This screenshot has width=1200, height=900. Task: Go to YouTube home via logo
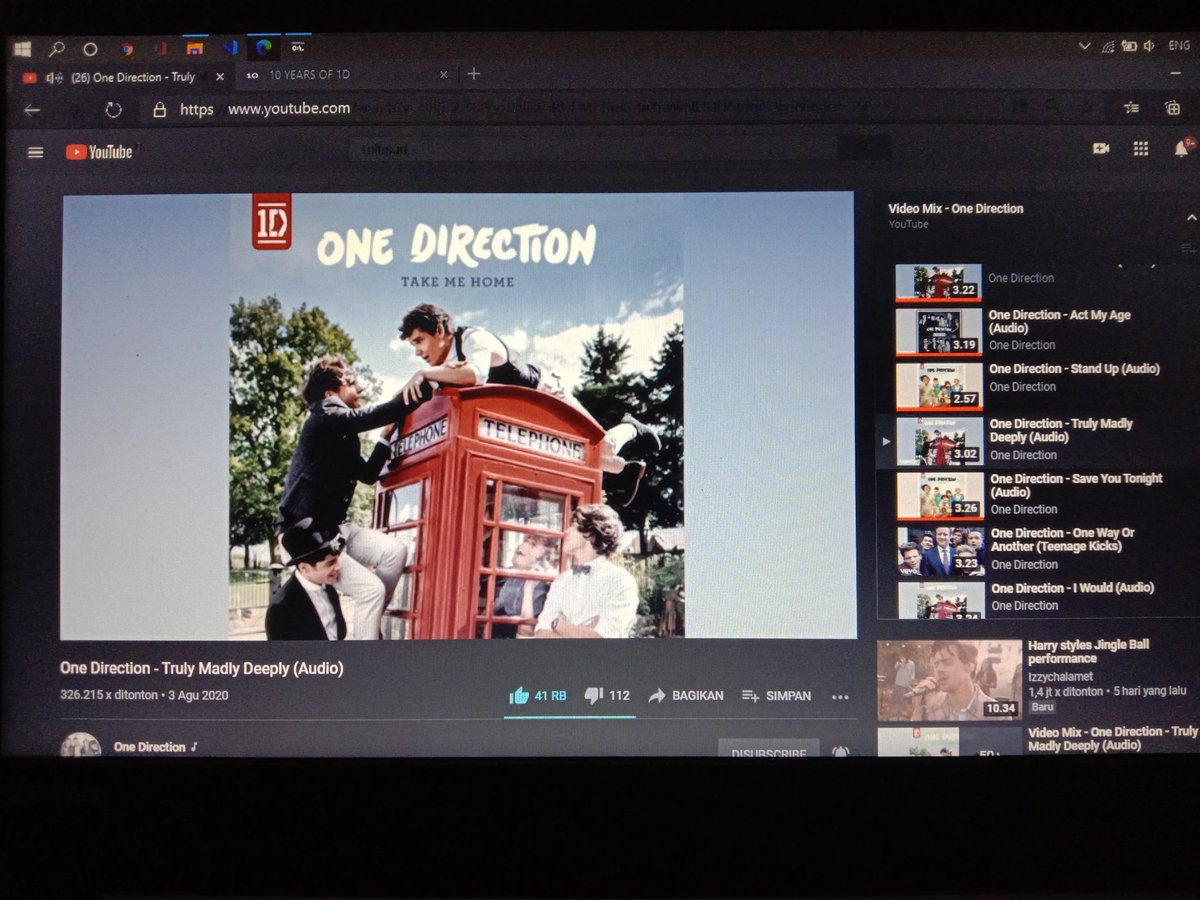tap(99, 152)
